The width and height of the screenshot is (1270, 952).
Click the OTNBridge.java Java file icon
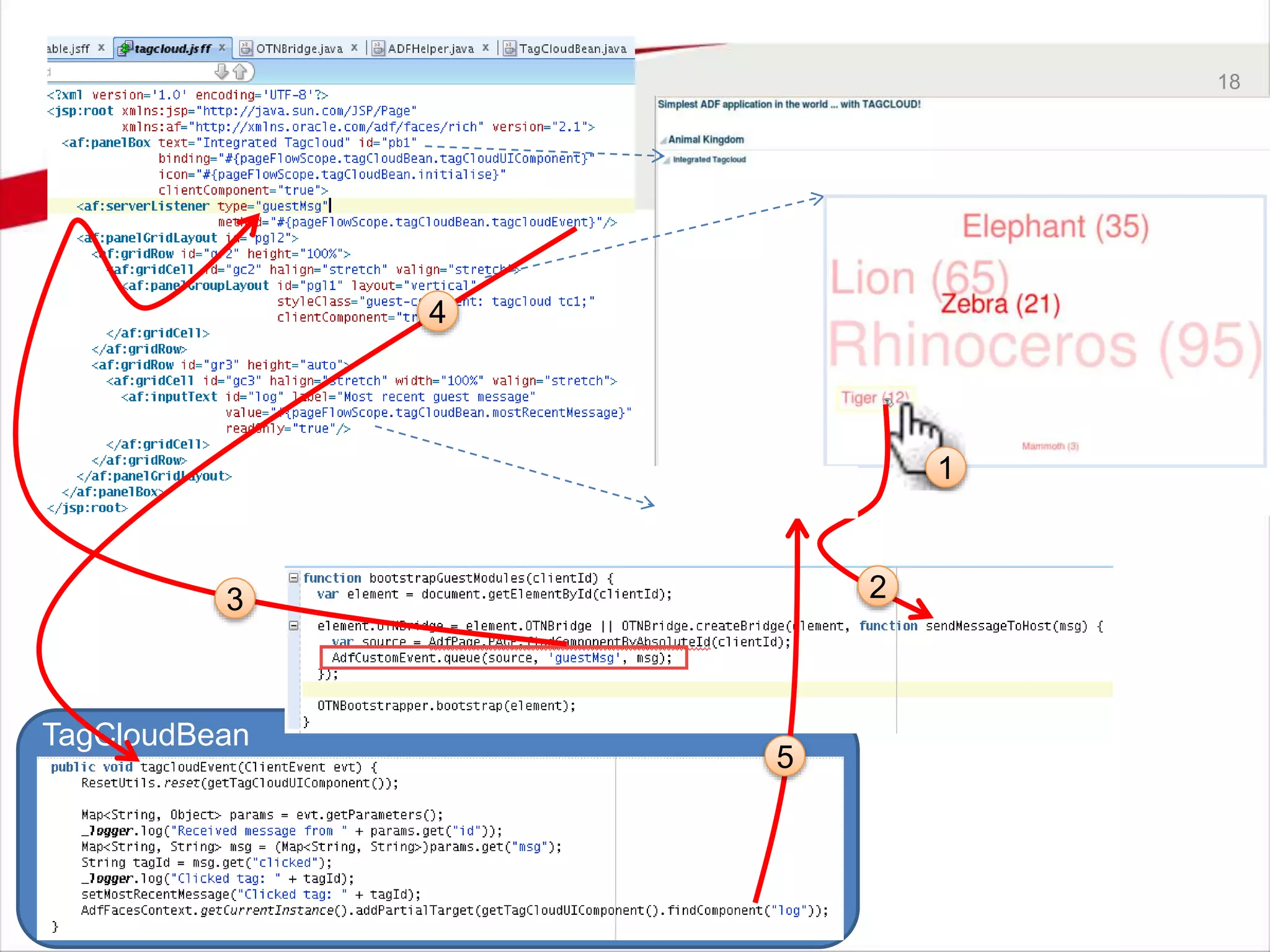coord(246,48)
